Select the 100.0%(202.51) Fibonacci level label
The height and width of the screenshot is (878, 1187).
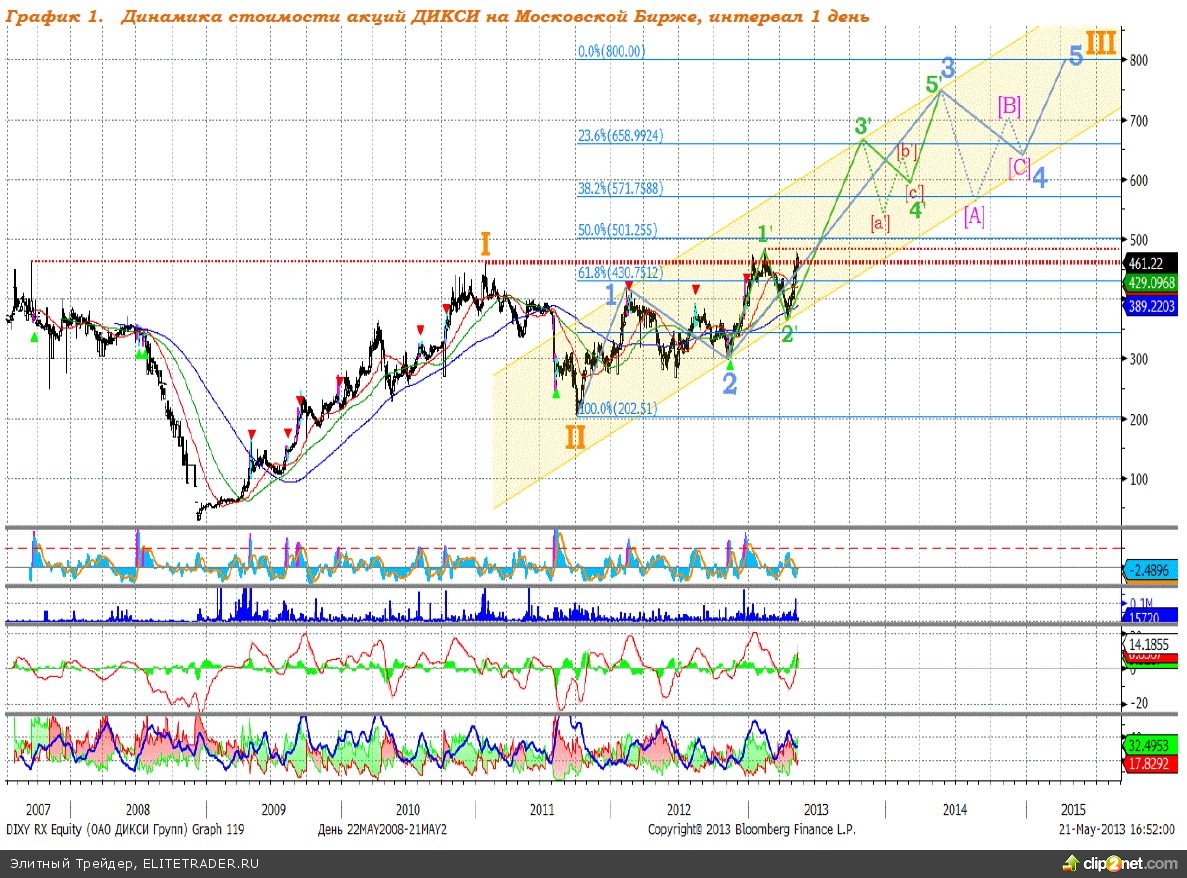pyautogui.click(x=617, y=408)
